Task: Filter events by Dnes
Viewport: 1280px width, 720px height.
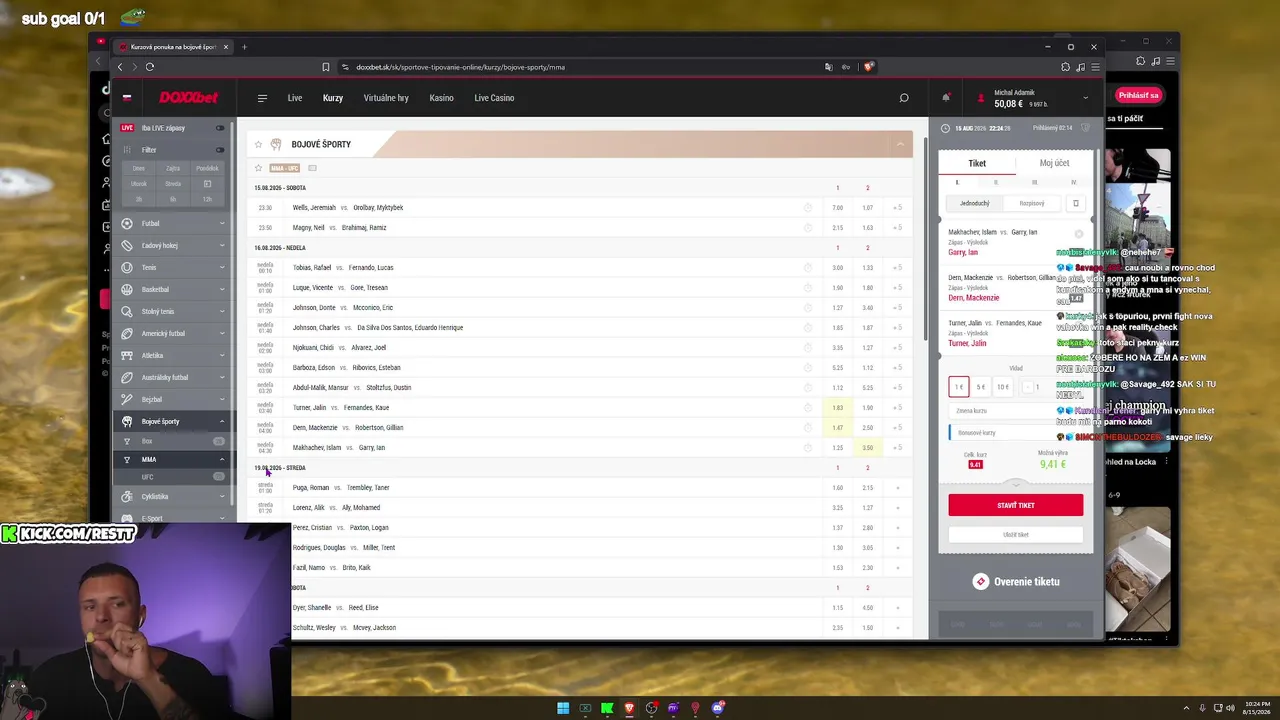Action: (x=139, y=168)
